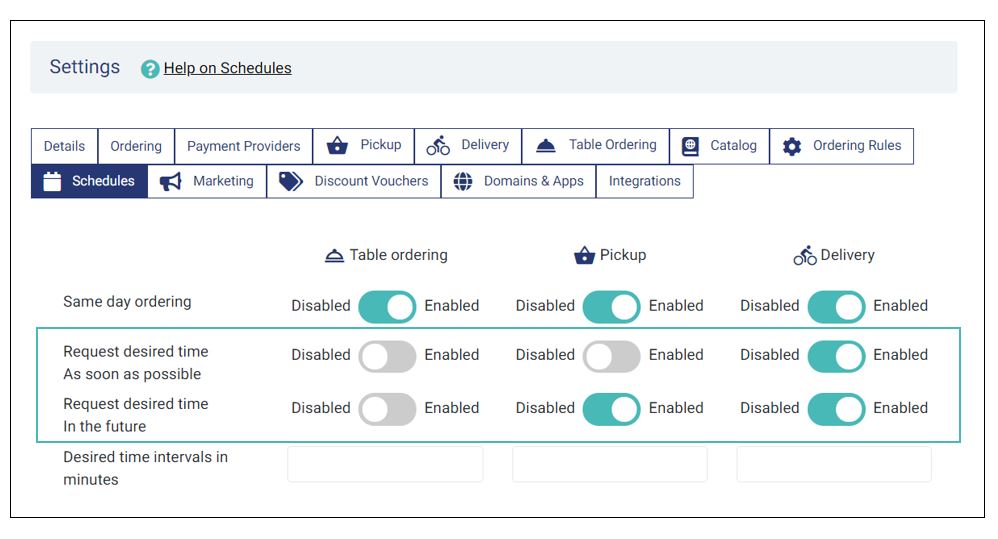The width and height of the screenshot is (998, 539).
Task: Open the Integrations tab
Action: (644, 181)
